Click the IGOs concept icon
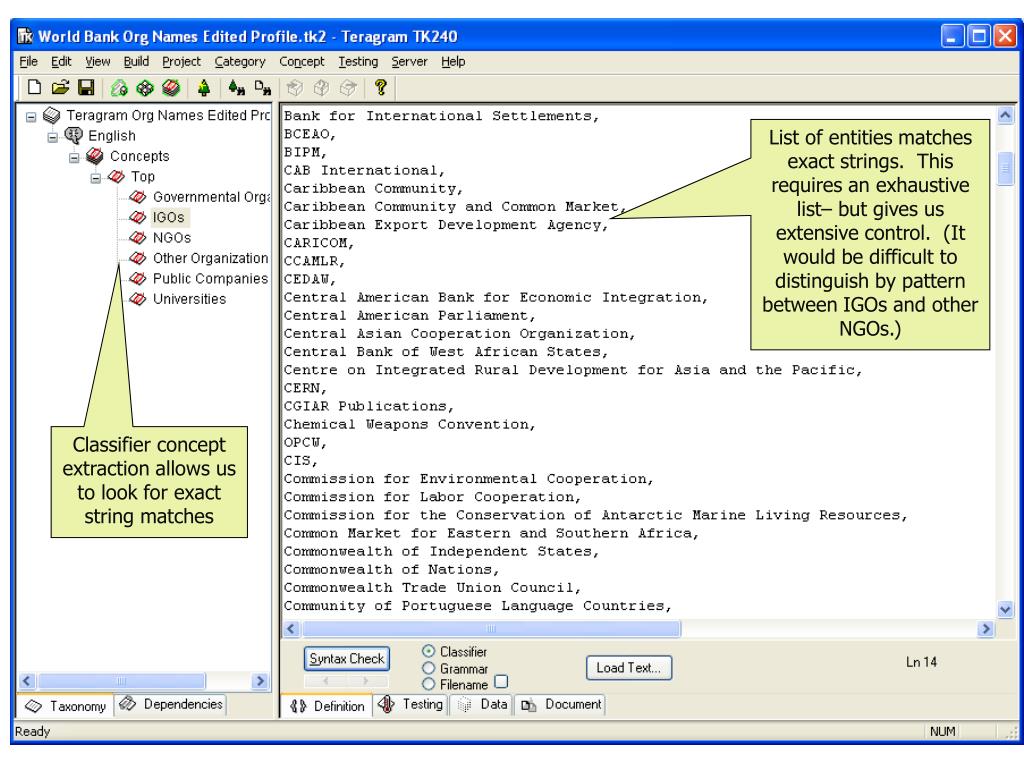Image resolution: width=1024 pixels, height=768 pixels. (137, 217)
